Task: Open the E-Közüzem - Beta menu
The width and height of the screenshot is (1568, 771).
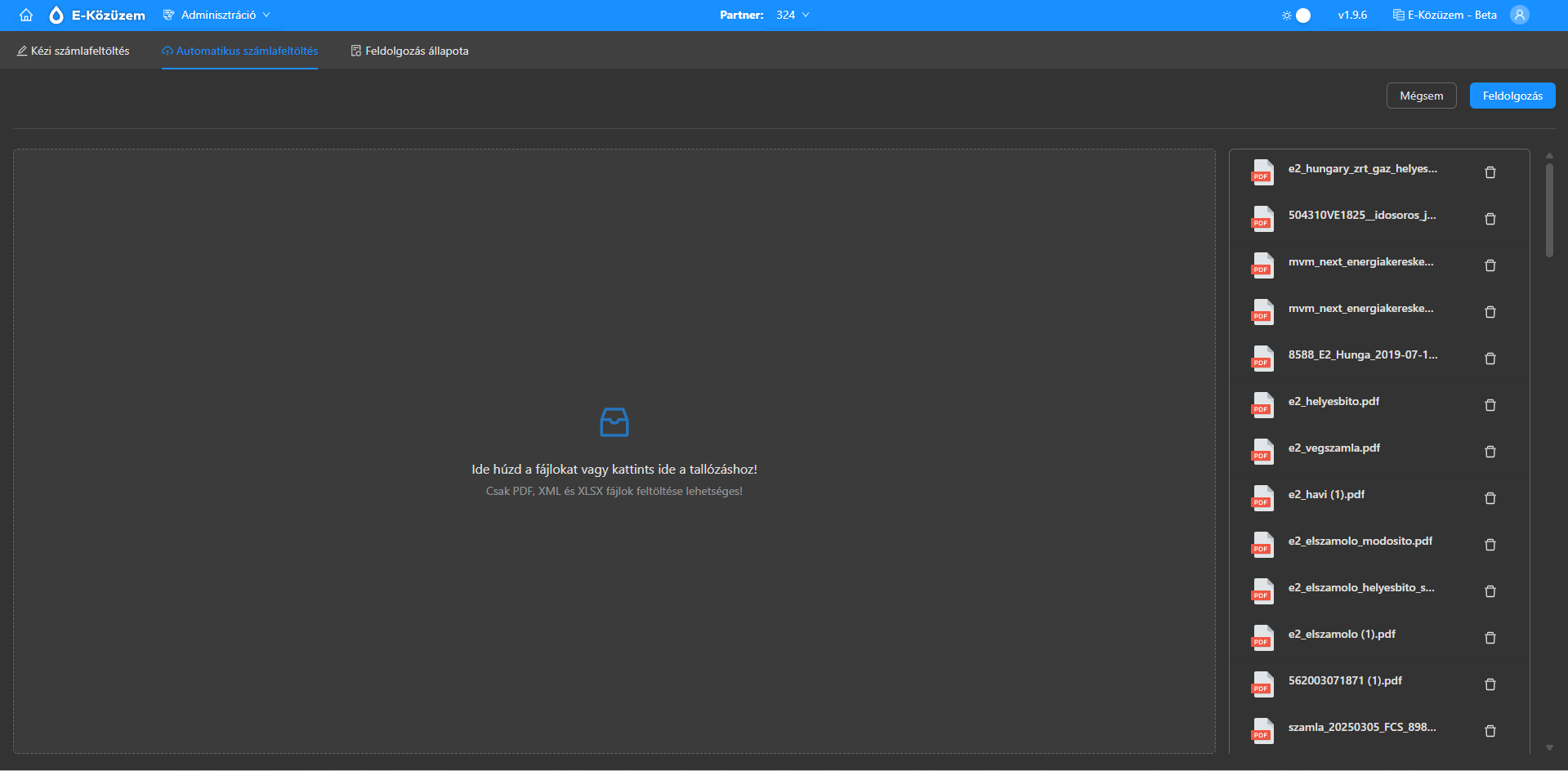Action: point(1445,15)
